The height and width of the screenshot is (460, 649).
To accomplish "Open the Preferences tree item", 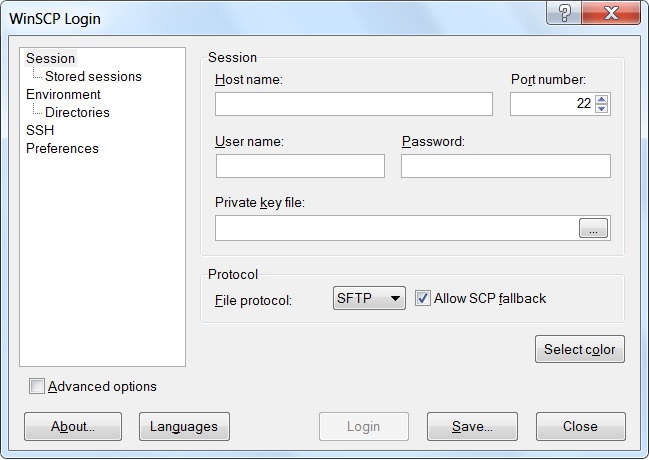I will [62, 149].
